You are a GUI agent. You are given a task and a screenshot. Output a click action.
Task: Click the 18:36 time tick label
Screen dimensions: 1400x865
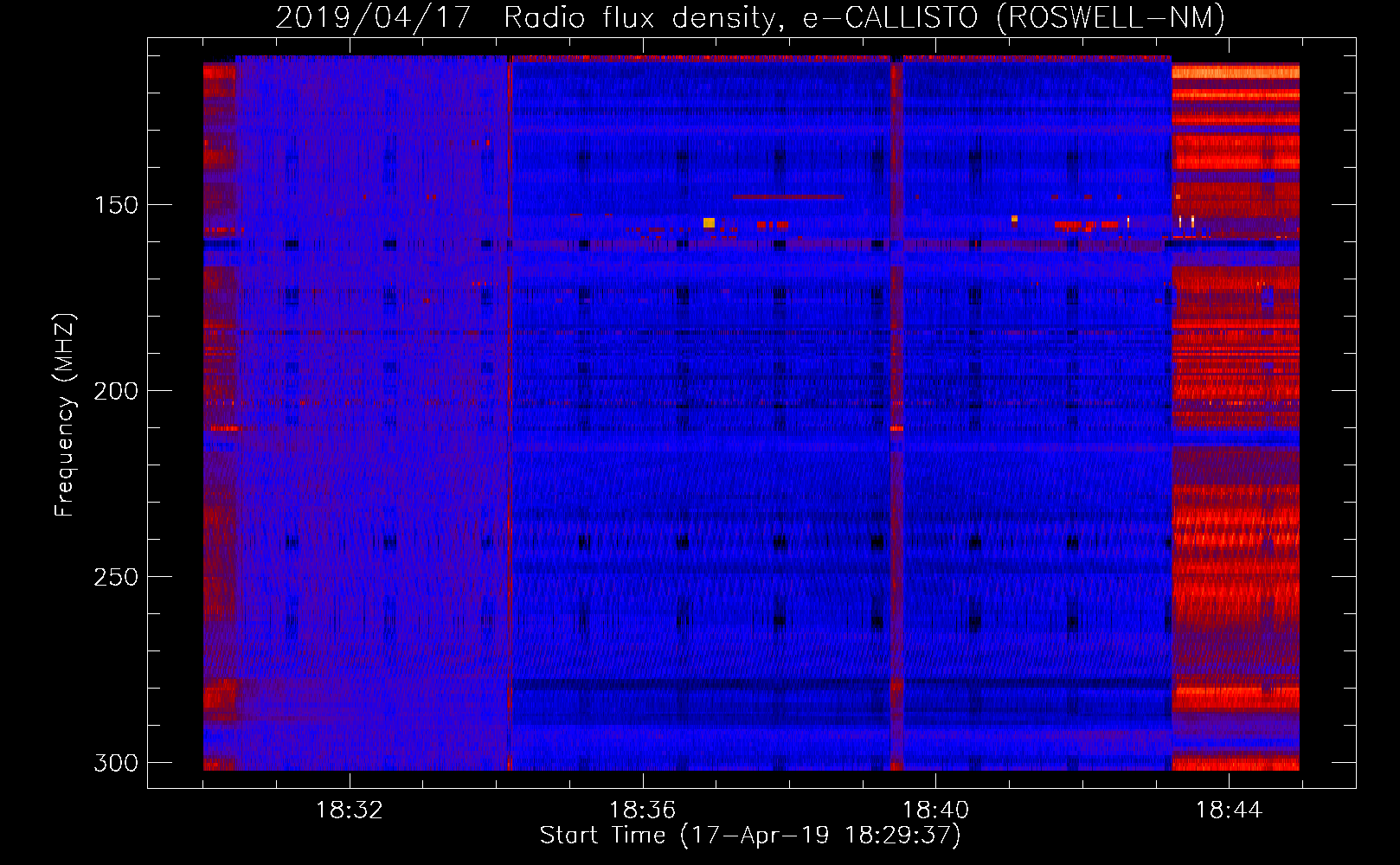pyautogui.click(x=642, y=811)
